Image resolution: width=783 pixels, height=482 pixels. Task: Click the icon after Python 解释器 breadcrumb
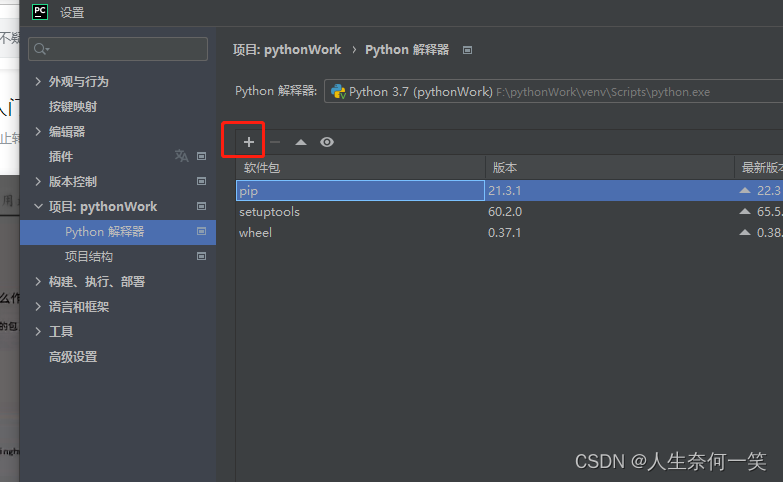(x=467, y=50)
